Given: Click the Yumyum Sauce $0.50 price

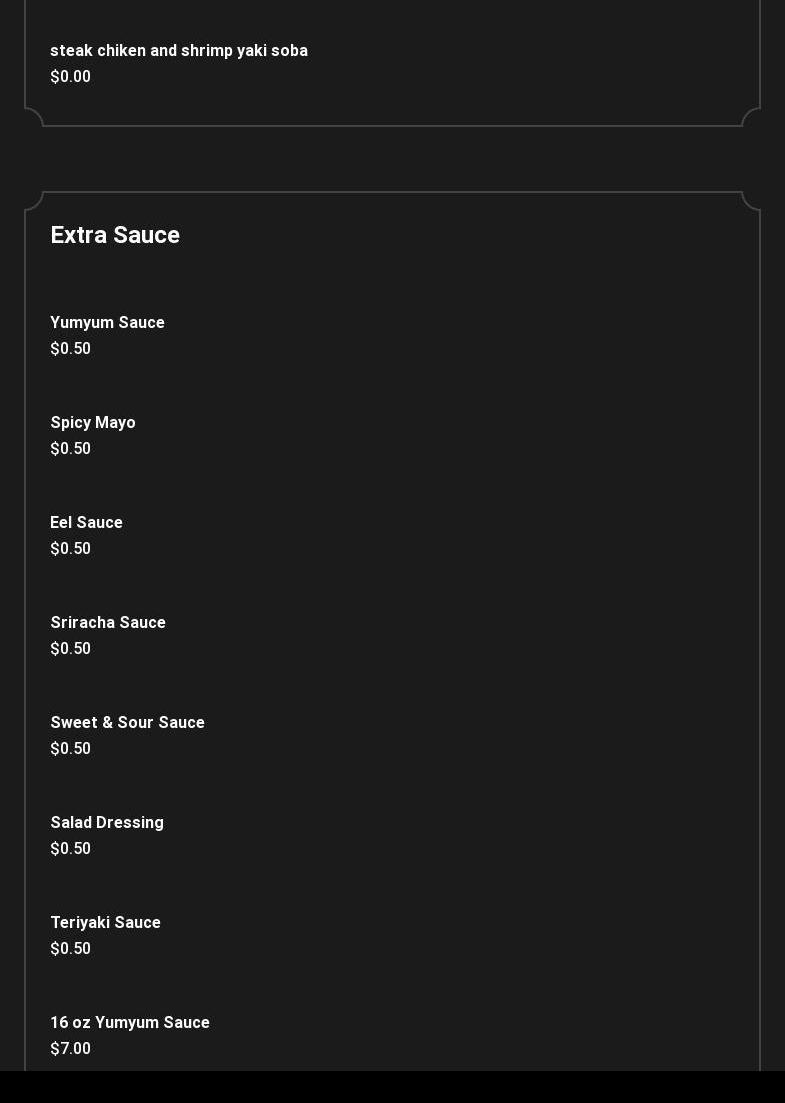Looking at the screenshot, I should pyautogui.click(x=70, y=348).
